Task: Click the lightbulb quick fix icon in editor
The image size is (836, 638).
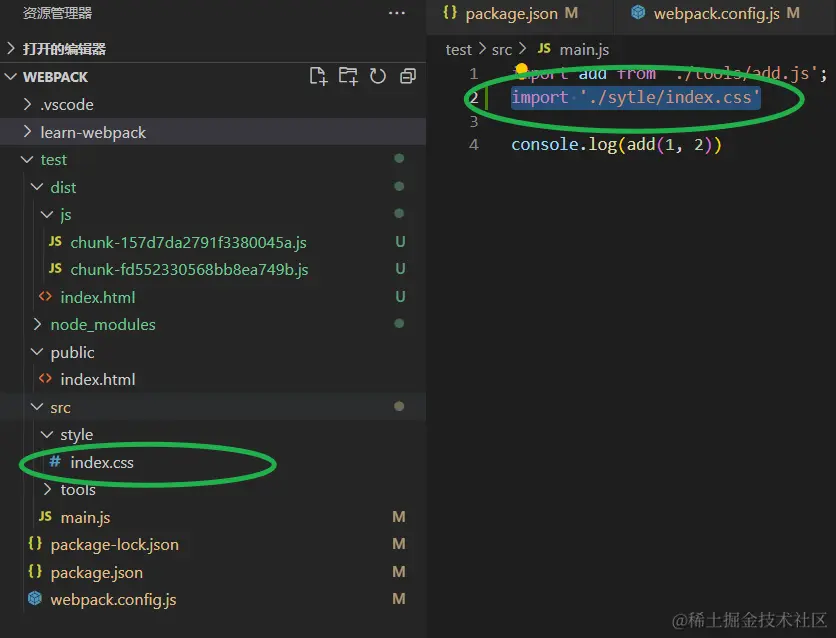Action: click(x=521, y=69)
